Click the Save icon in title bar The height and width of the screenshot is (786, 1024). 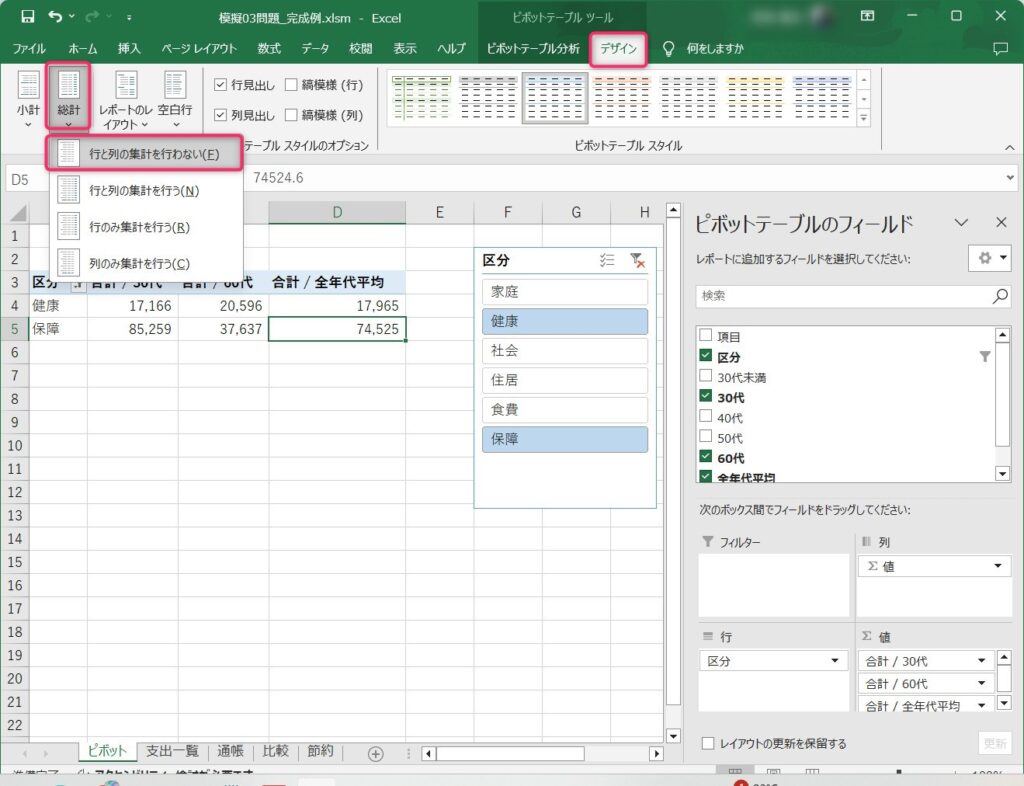(27, 17)
